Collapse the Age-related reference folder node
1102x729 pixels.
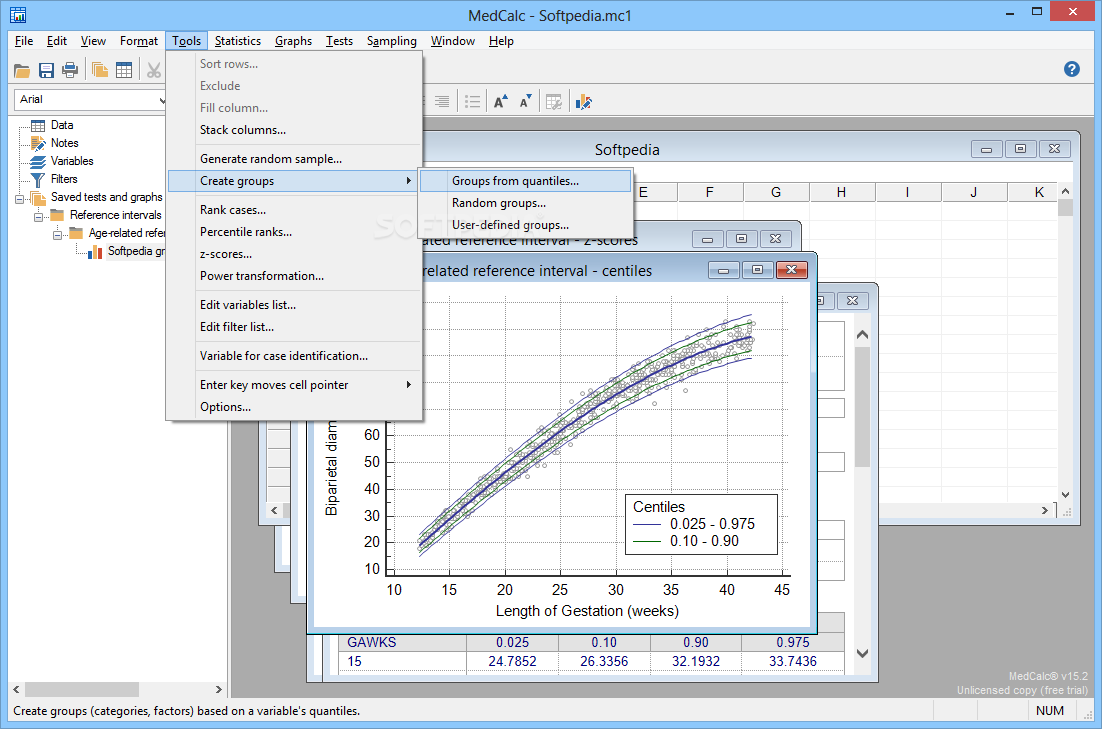[58, 235]
